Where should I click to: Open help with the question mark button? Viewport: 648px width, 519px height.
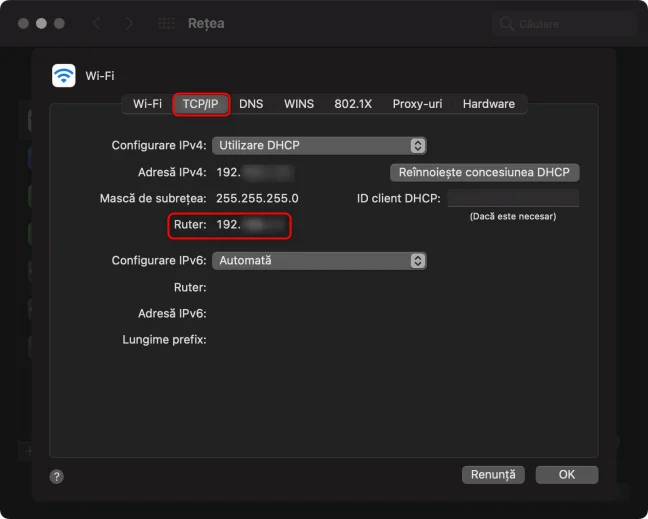tap(57, 476)
